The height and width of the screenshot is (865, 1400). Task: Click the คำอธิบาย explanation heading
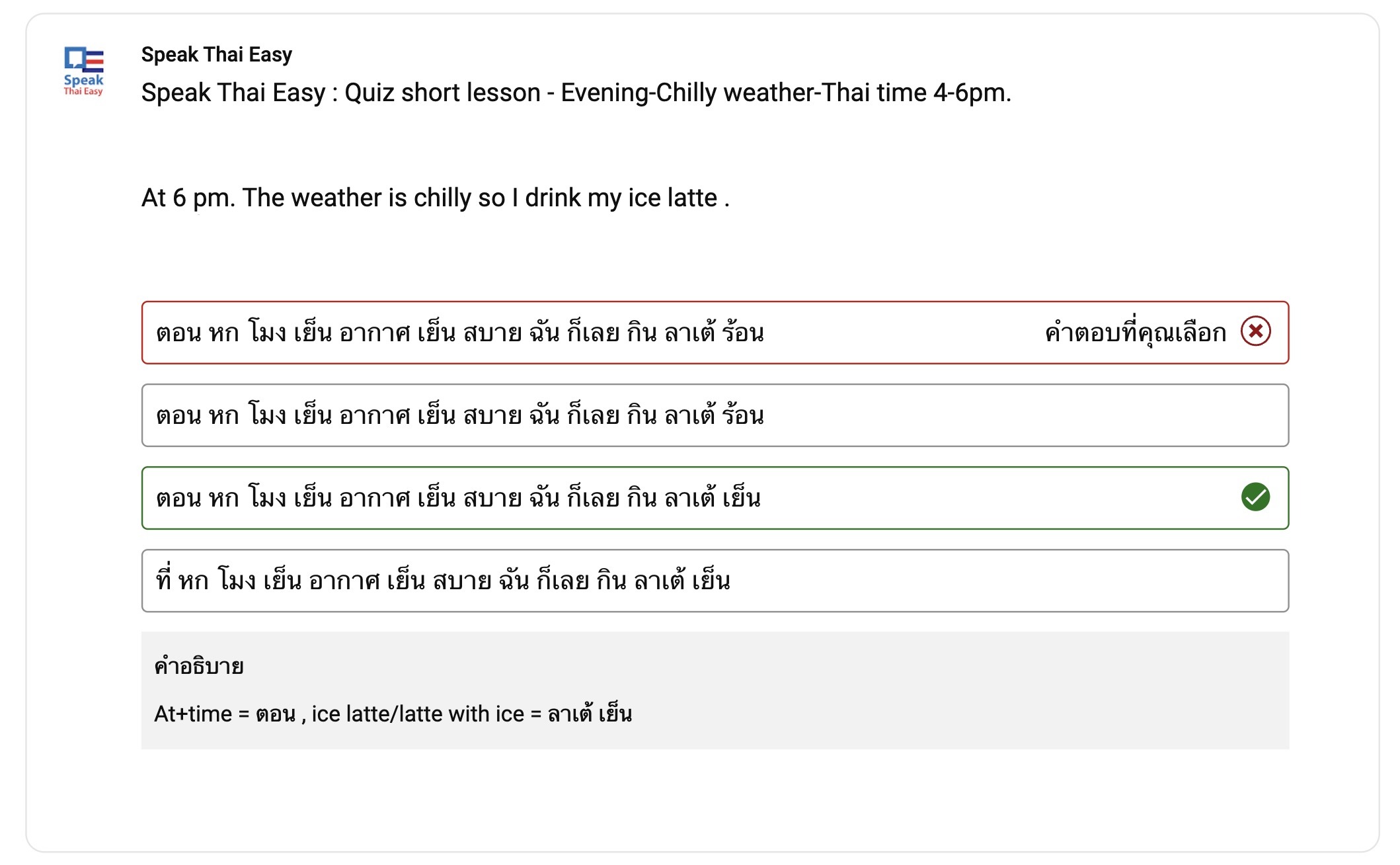point(199,666)
